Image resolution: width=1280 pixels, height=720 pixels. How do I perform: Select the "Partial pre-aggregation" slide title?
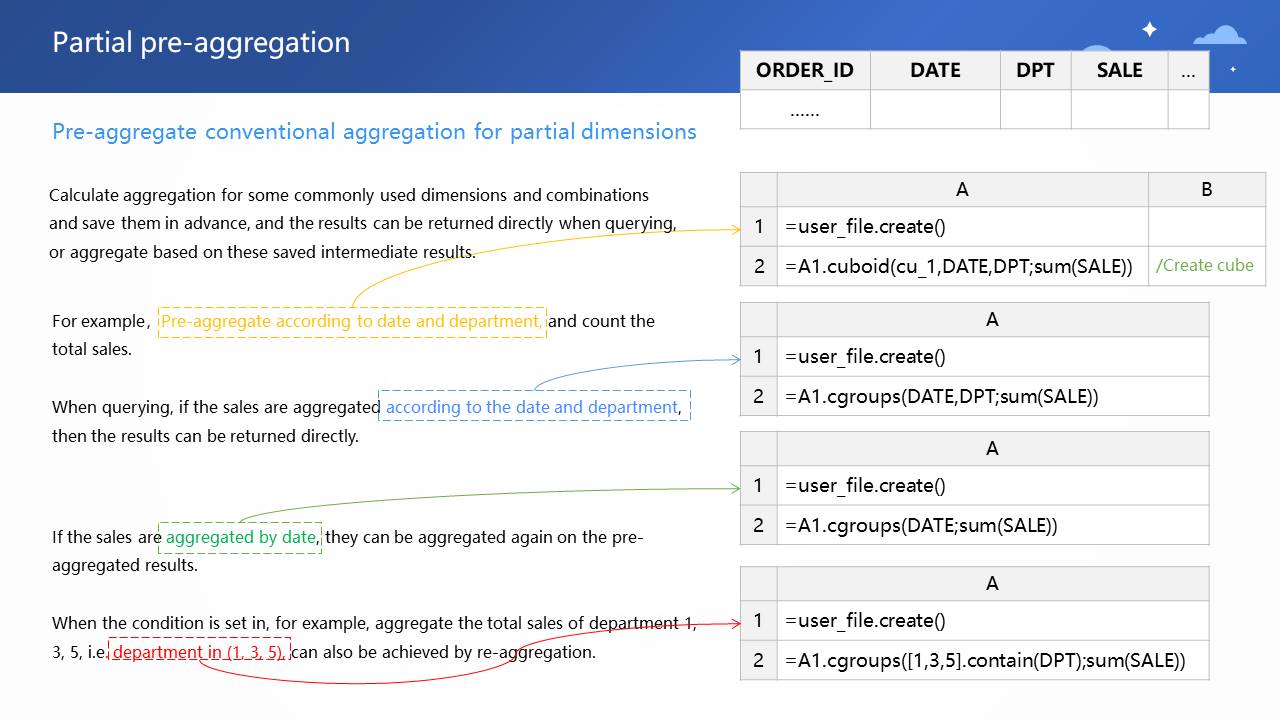click(201, 43)
